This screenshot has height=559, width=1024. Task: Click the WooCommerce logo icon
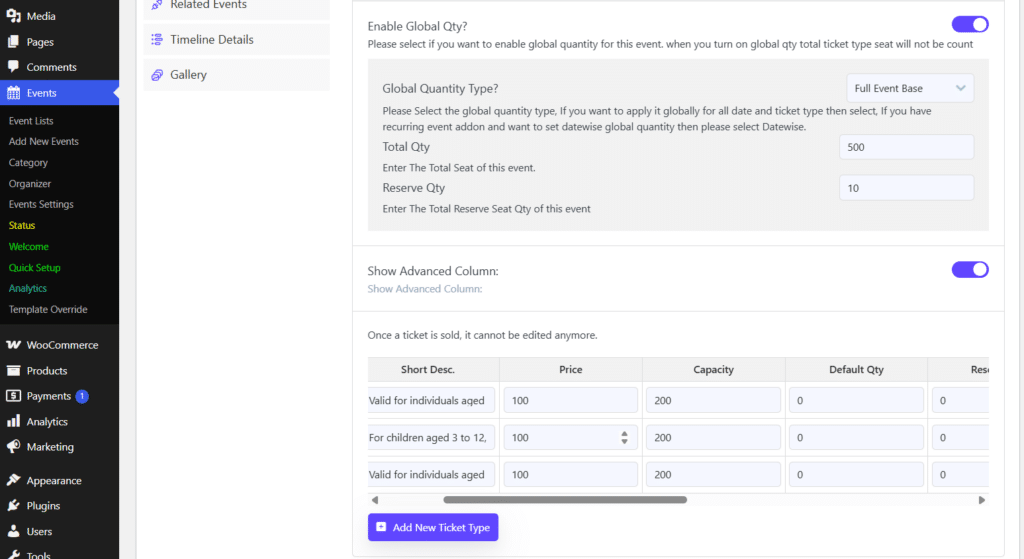[x=14, y=345]
